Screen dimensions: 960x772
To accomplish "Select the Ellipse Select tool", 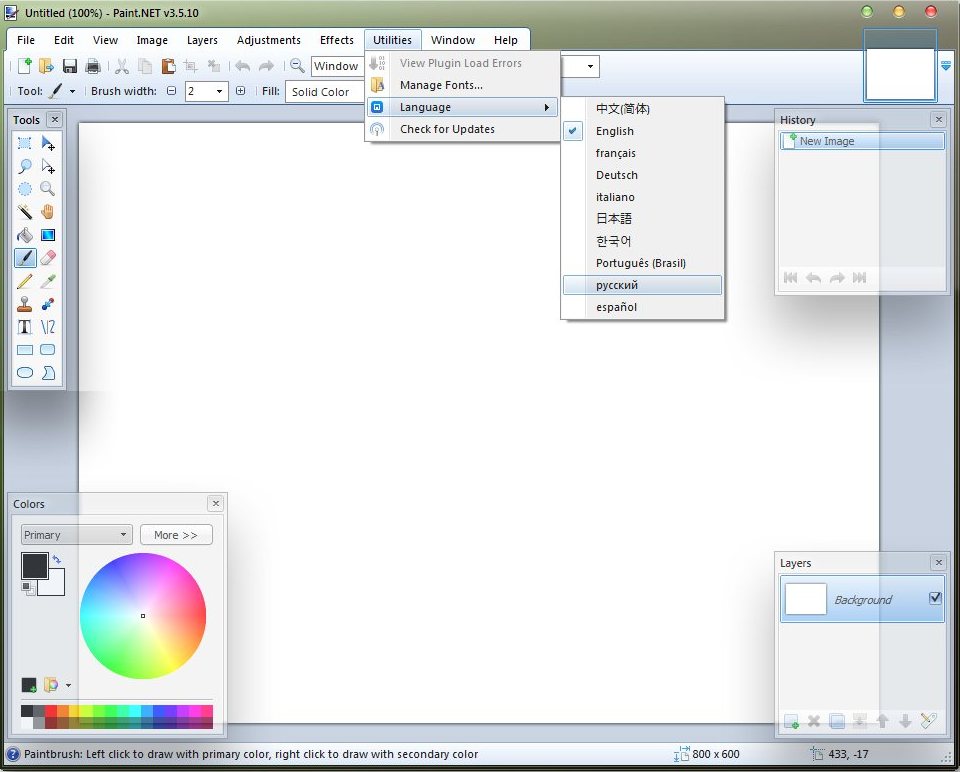I will 24,189.
